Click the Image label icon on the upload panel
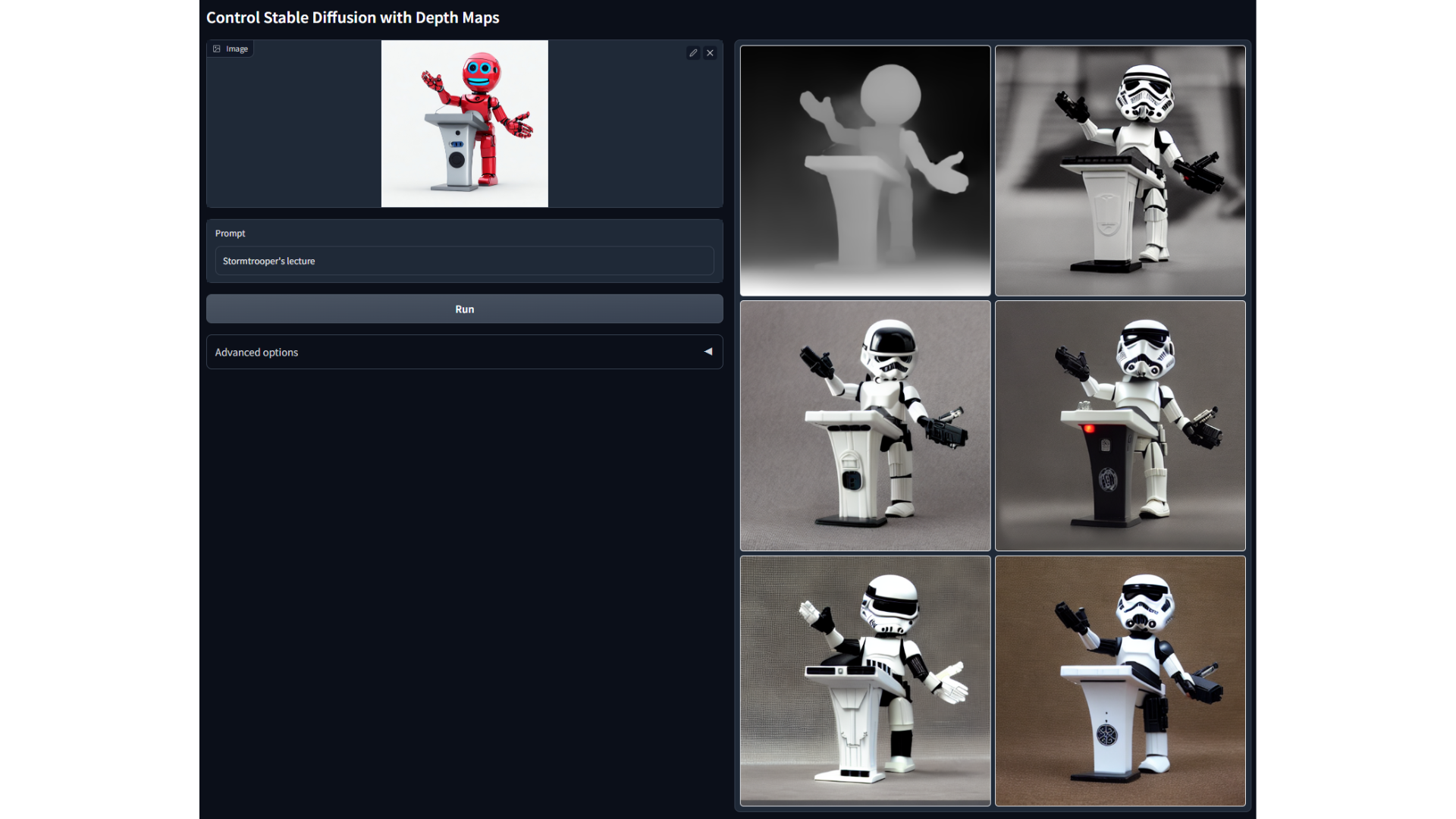This screenshot has width=1456, height=819. (217, 49)
